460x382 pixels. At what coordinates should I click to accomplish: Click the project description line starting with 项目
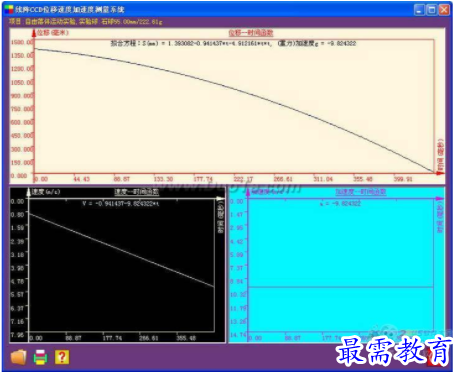click(86, 22)
